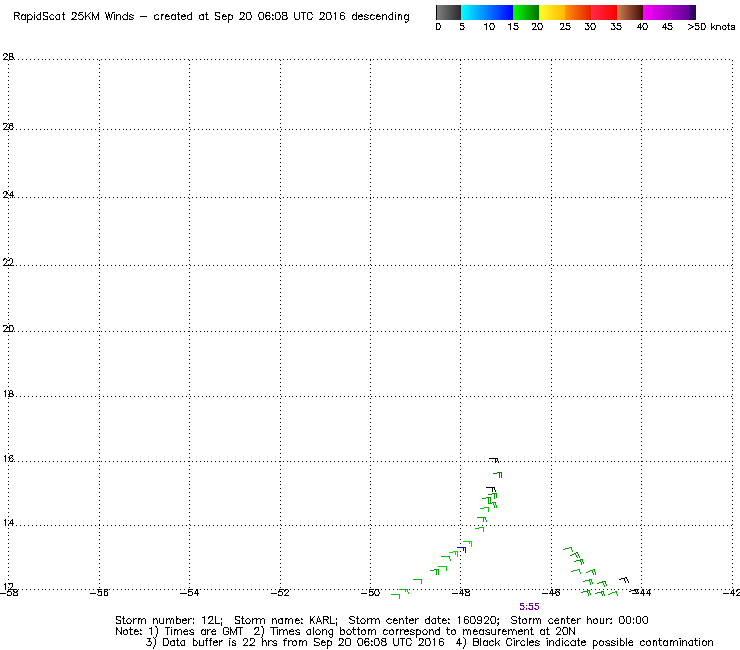740x650 pixels.
Task: Click the purple '5:55' swath time label
Action: tap(529, 607)
